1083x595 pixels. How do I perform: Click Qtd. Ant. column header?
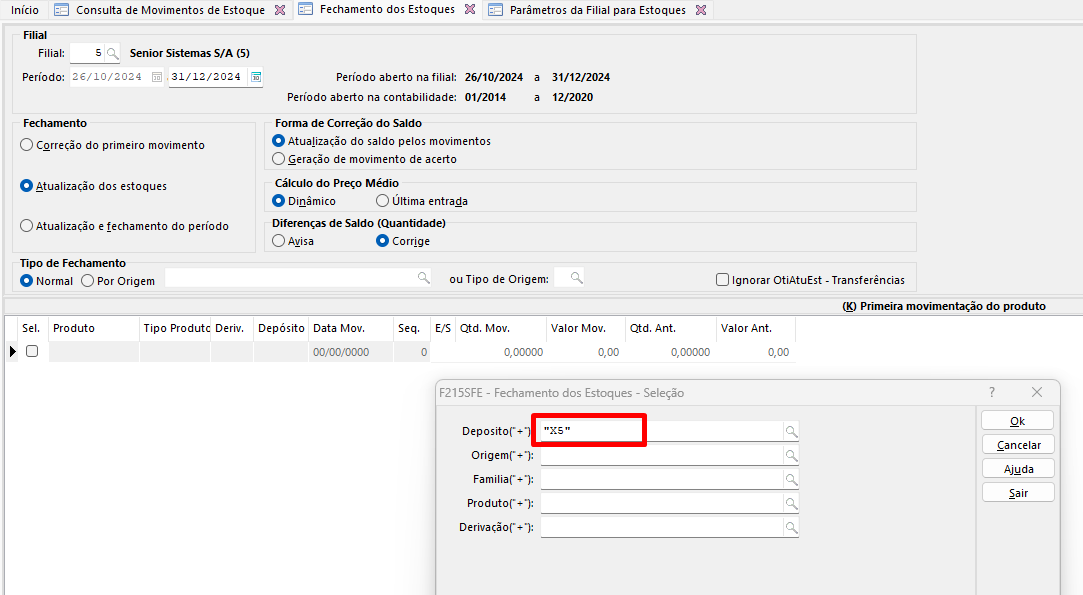click(671, 328)
